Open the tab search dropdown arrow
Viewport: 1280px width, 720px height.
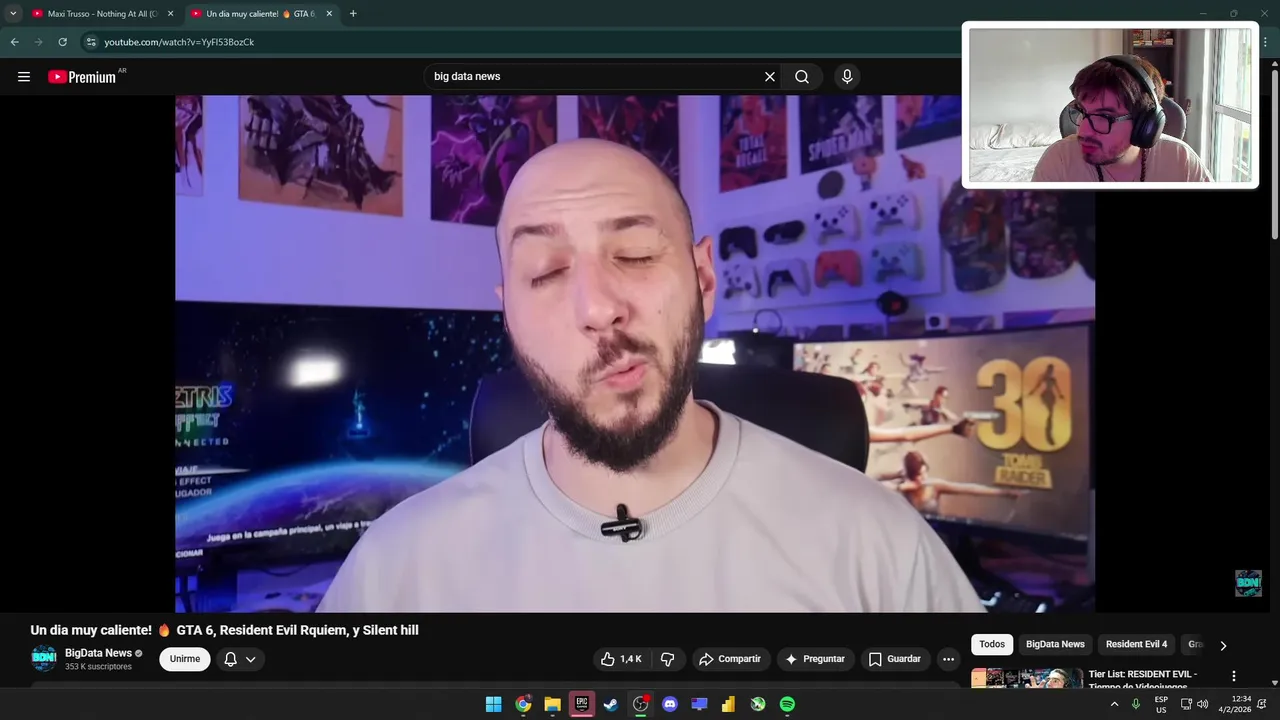coord(13,14)
